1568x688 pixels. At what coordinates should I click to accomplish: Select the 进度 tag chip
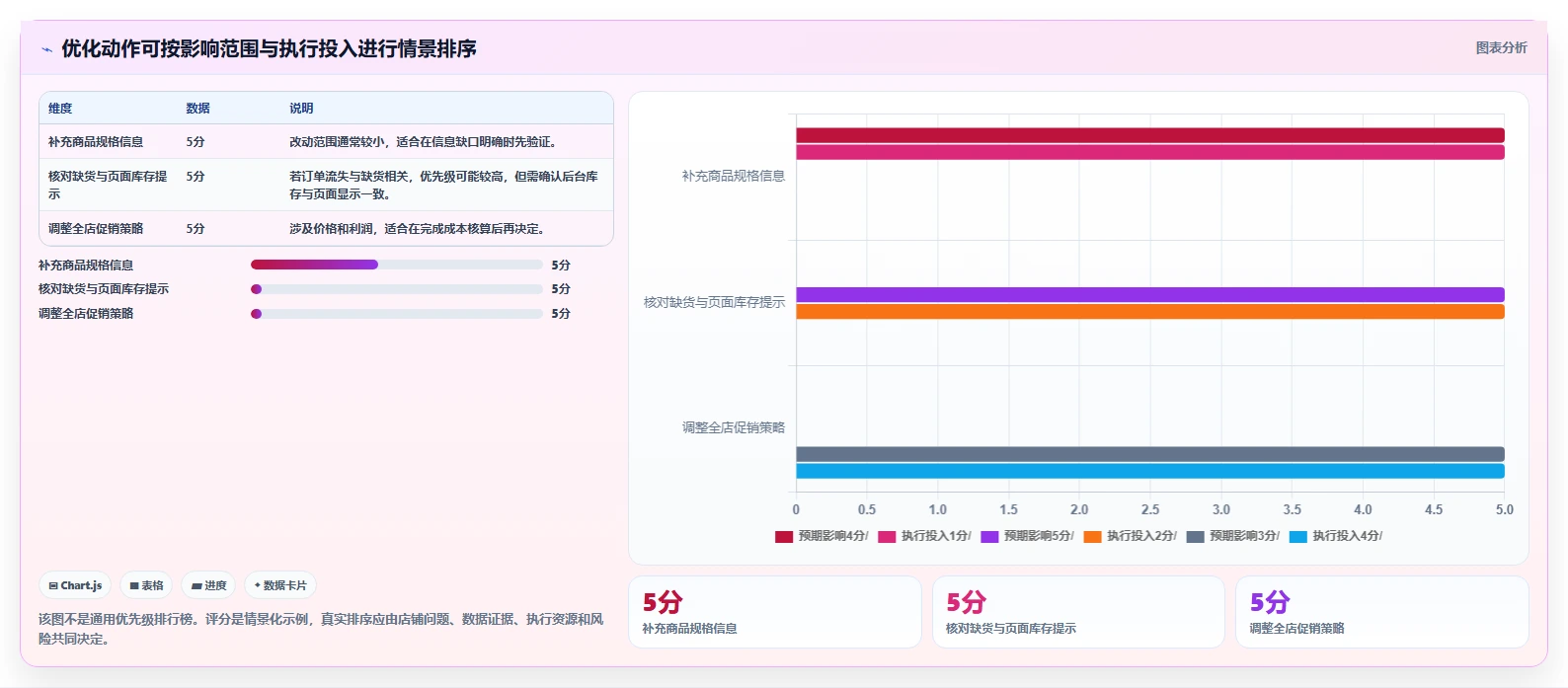tap(208, 585)
